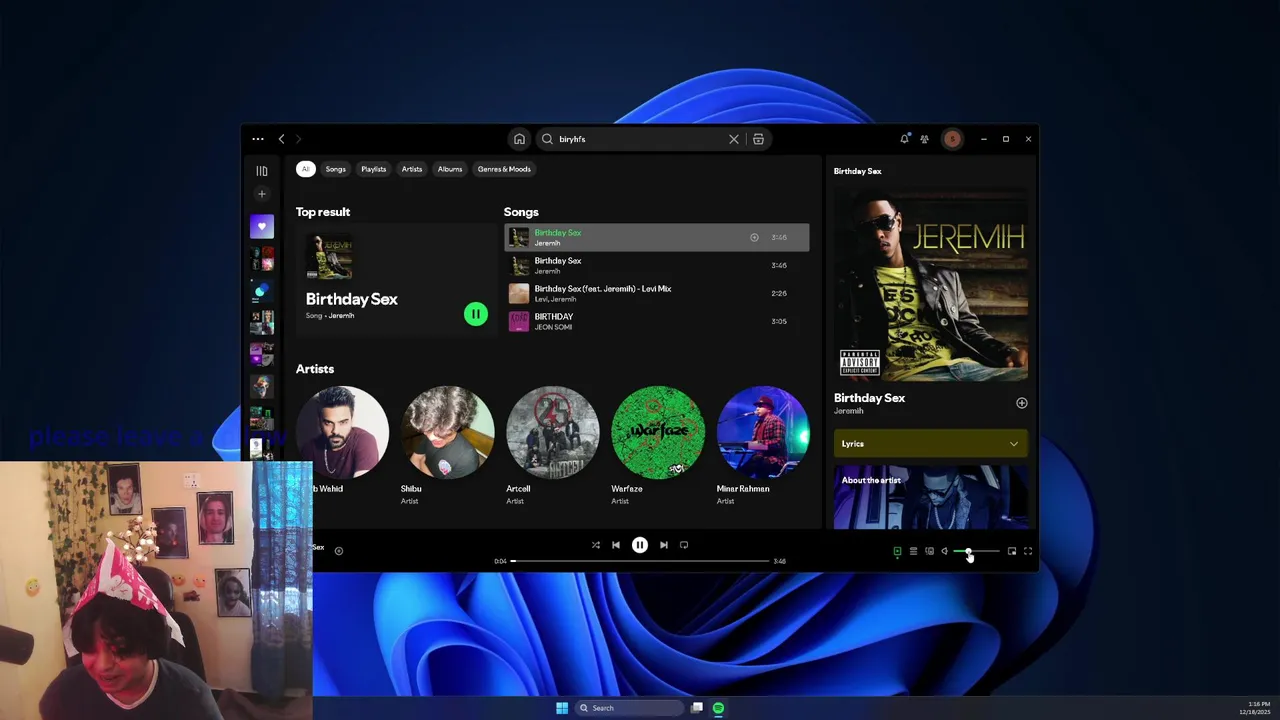Add now playing song to Liked Songs
Screen dimensions: 1280x720
pos(339,551)
